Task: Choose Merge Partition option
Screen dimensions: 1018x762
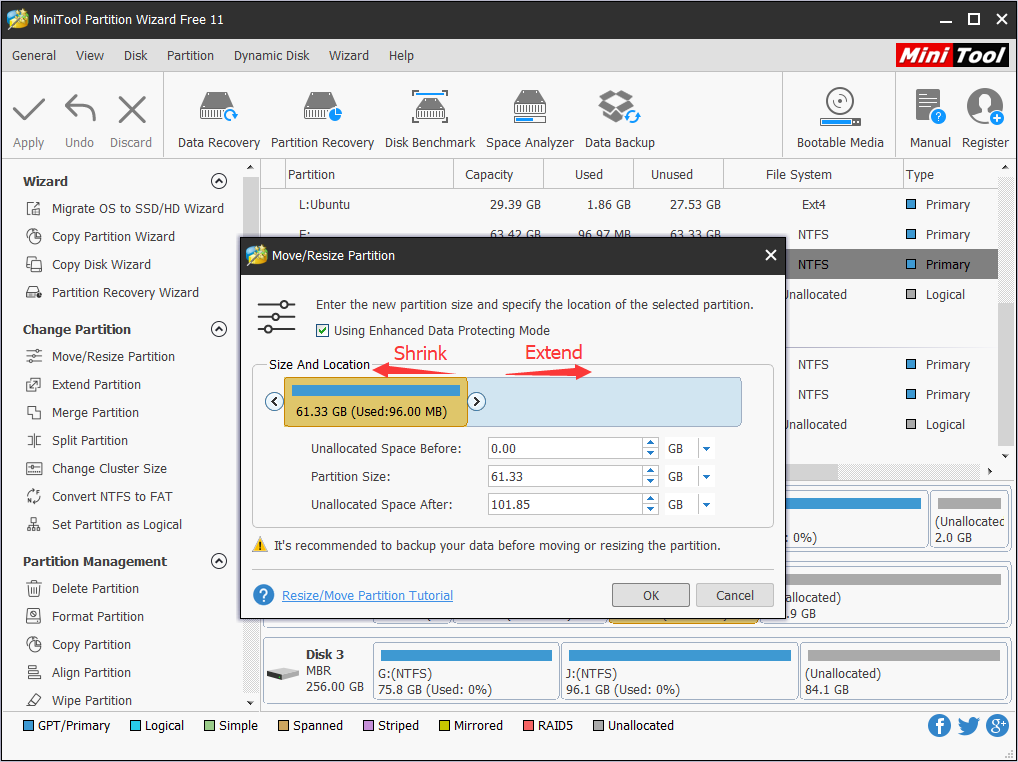Action: click(95, 412)
